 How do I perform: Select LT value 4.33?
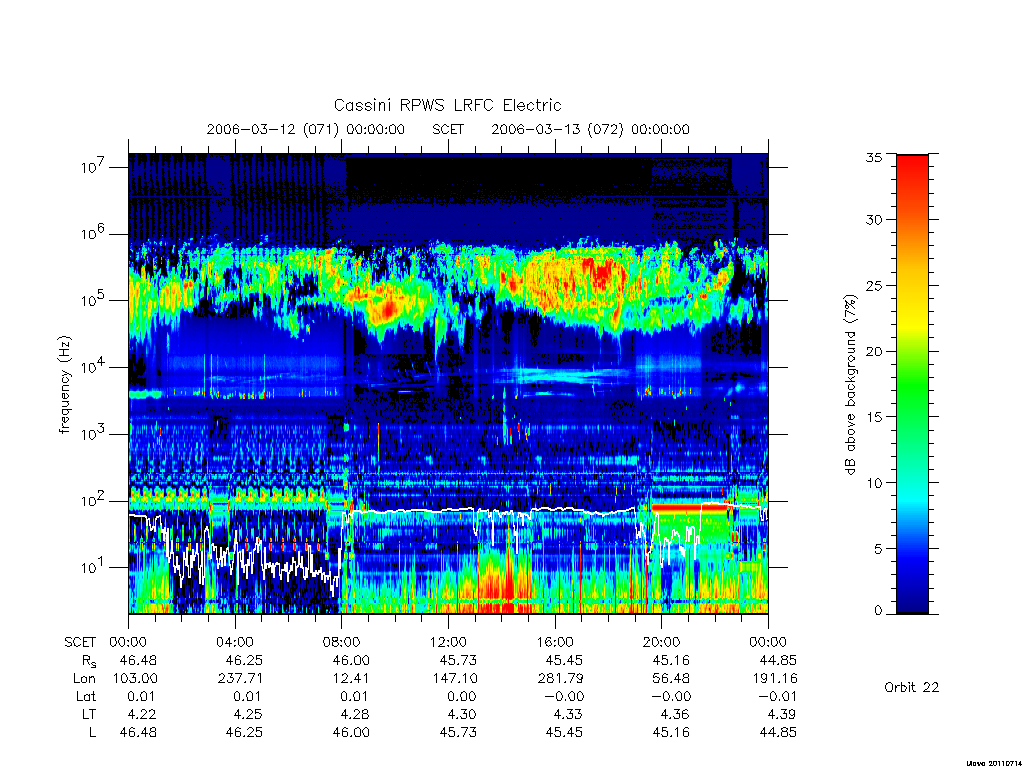[568, 714]
